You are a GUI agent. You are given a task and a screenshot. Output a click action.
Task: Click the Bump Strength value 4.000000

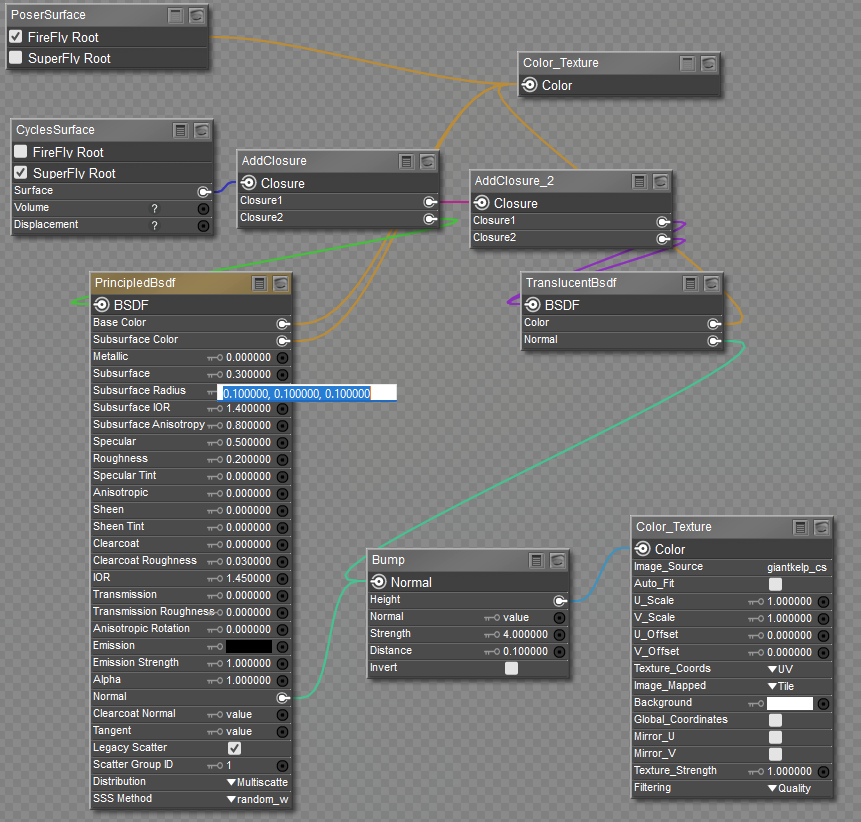coord(525,635)
